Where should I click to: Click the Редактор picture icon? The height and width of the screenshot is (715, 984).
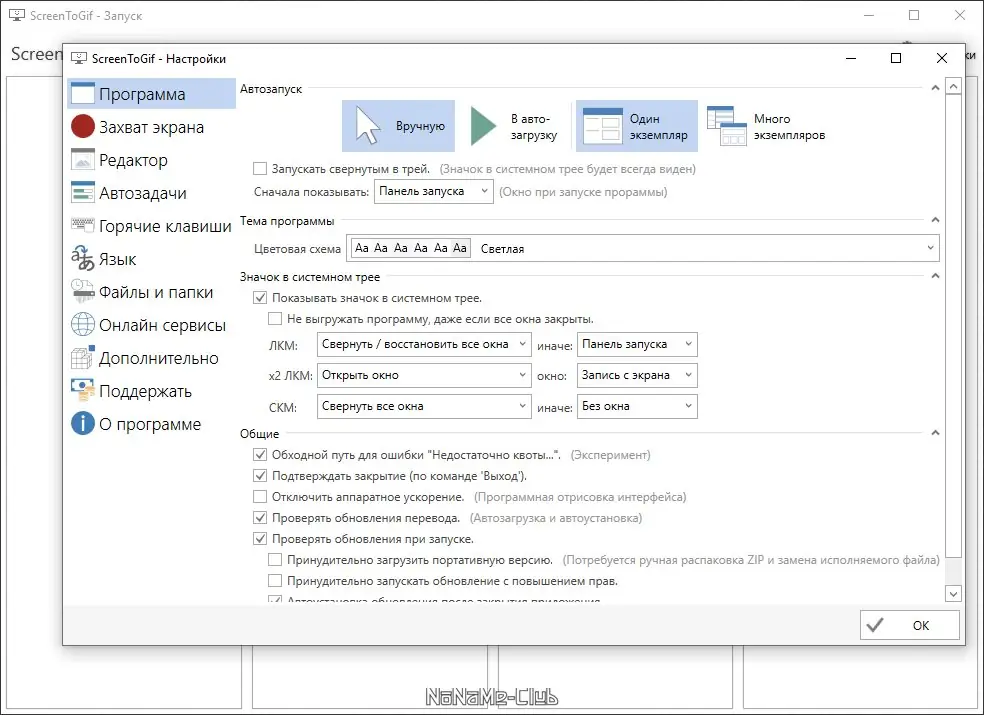tap(82, 159)
